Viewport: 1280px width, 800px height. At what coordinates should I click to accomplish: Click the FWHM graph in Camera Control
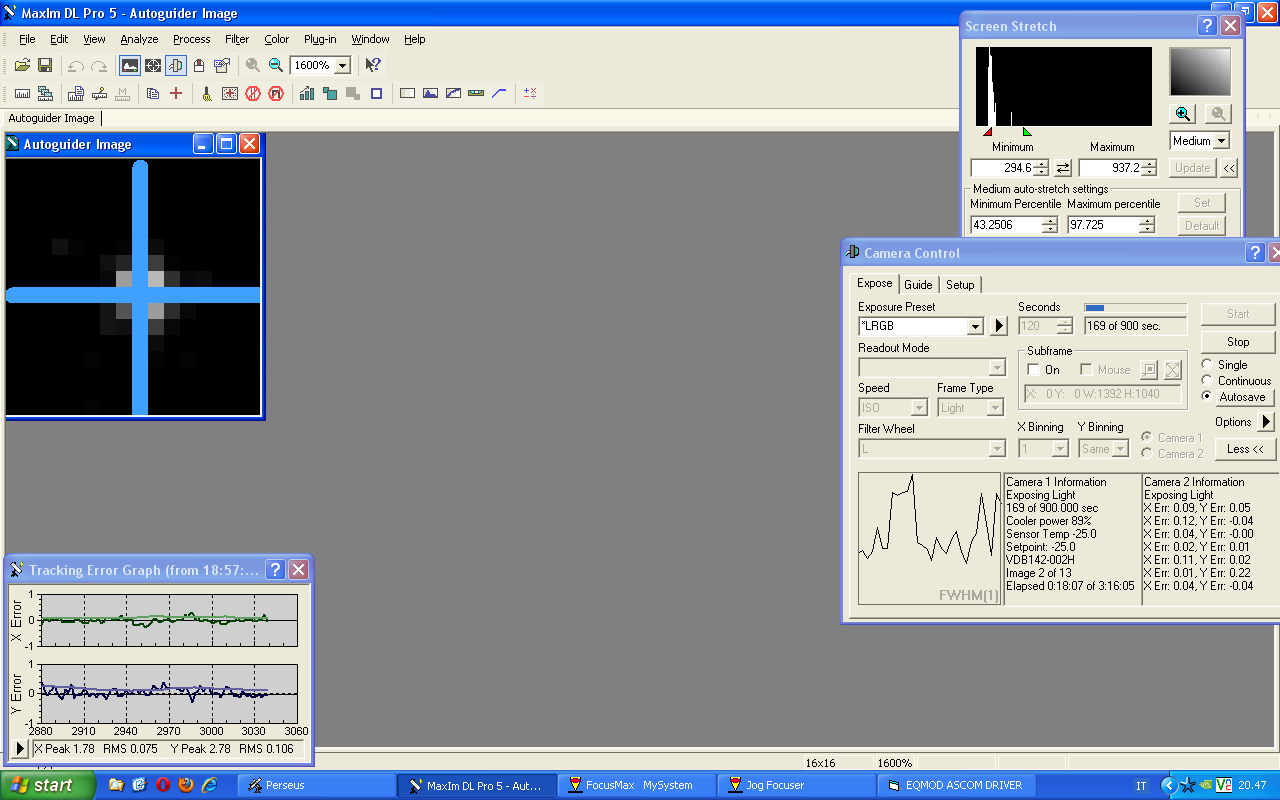pyautogui.click(x=929, y=539)
